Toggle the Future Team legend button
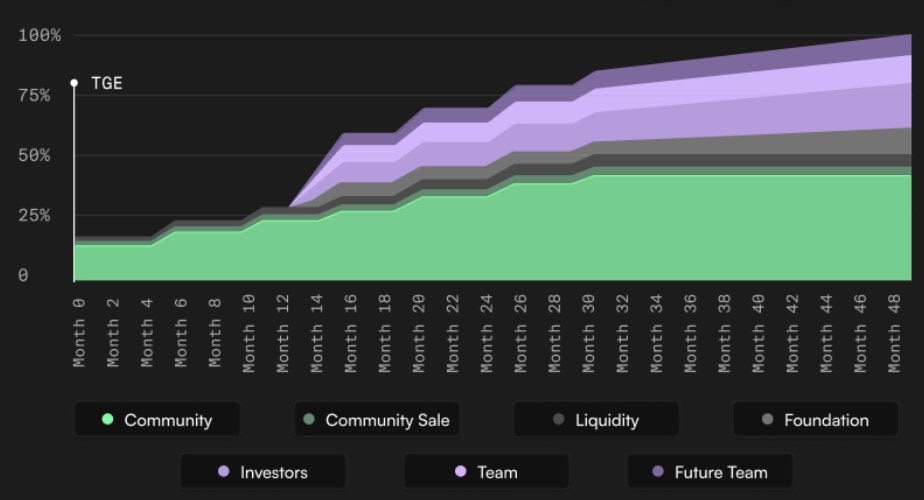 [x=710, y=472]
